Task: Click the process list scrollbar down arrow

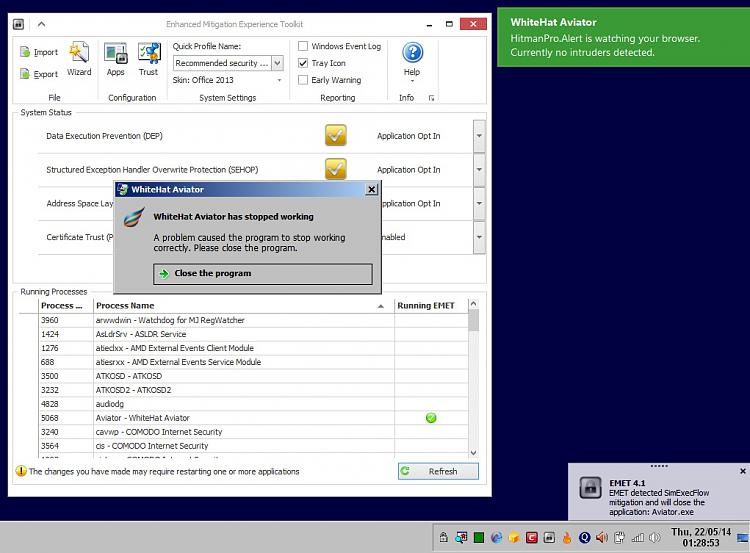Action: [x=474, y=453]
